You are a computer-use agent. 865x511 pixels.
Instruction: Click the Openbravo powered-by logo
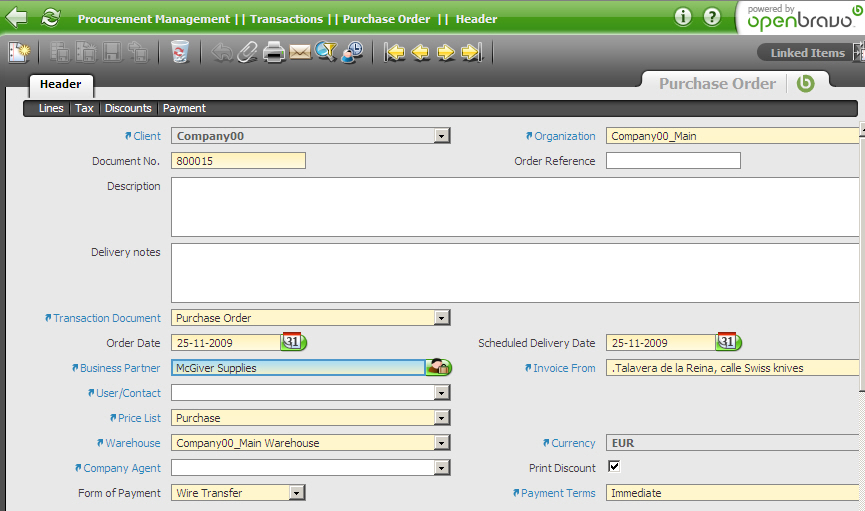[802, 17]
